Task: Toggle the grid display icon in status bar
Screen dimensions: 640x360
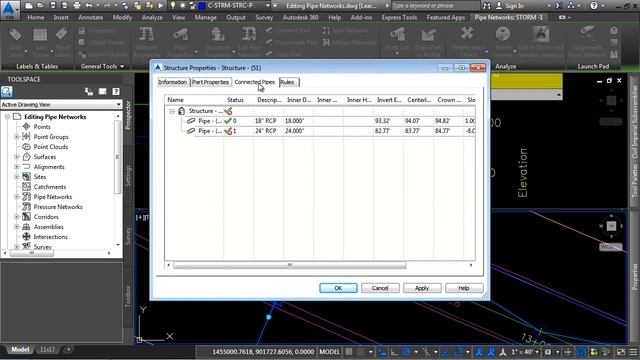Action: coord(349,351)
